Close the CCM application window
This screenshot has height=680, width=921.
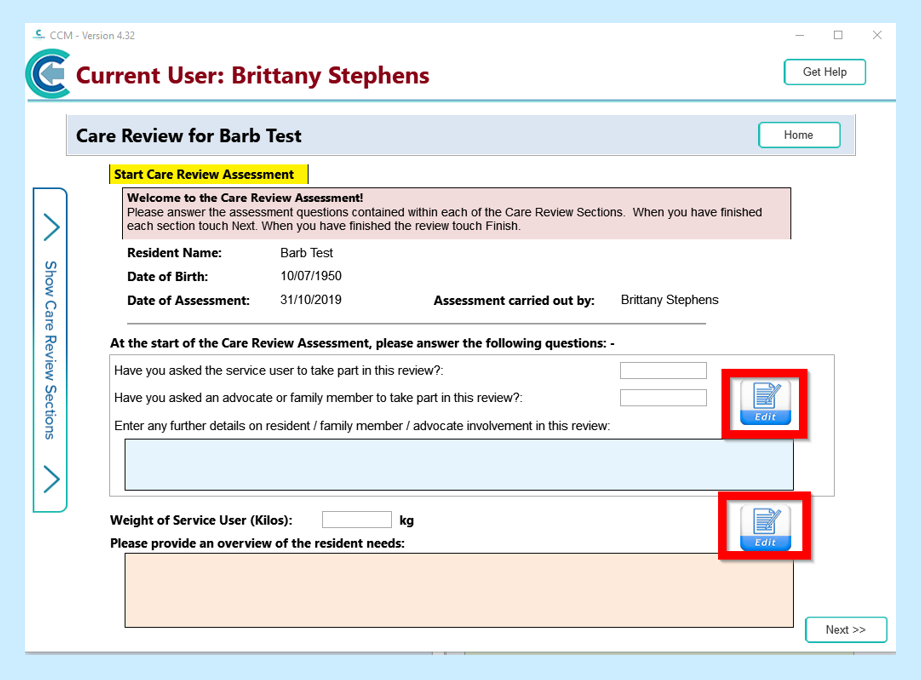click(877, 35)
